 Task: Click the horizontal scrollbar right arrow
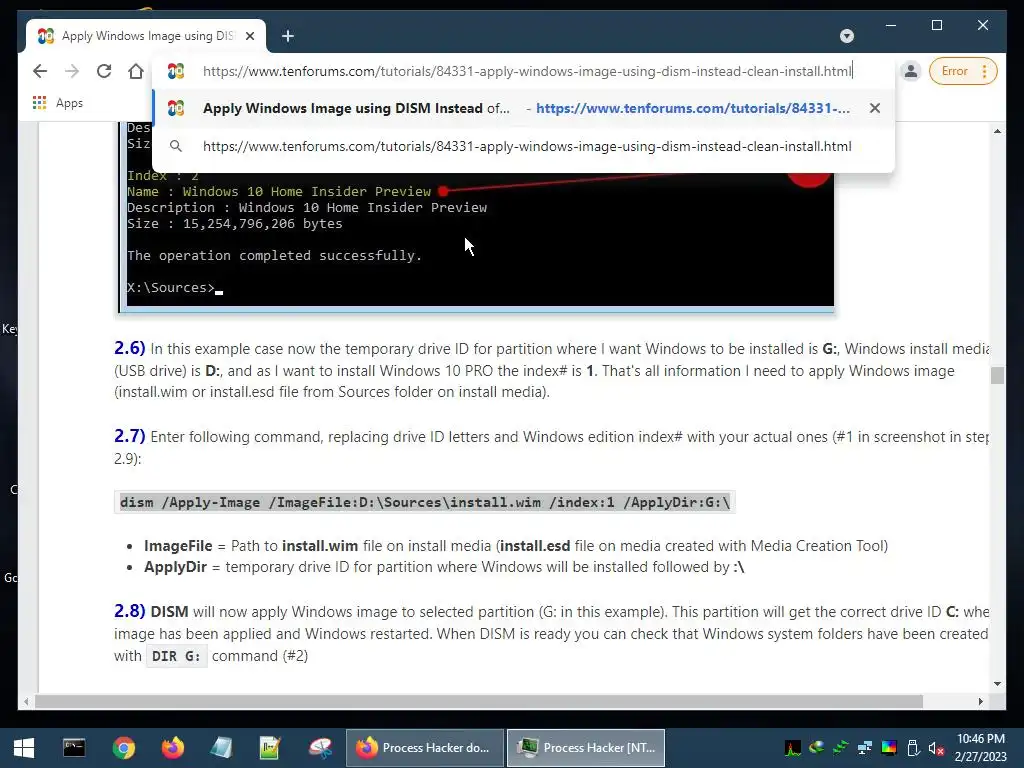(980, 701)
